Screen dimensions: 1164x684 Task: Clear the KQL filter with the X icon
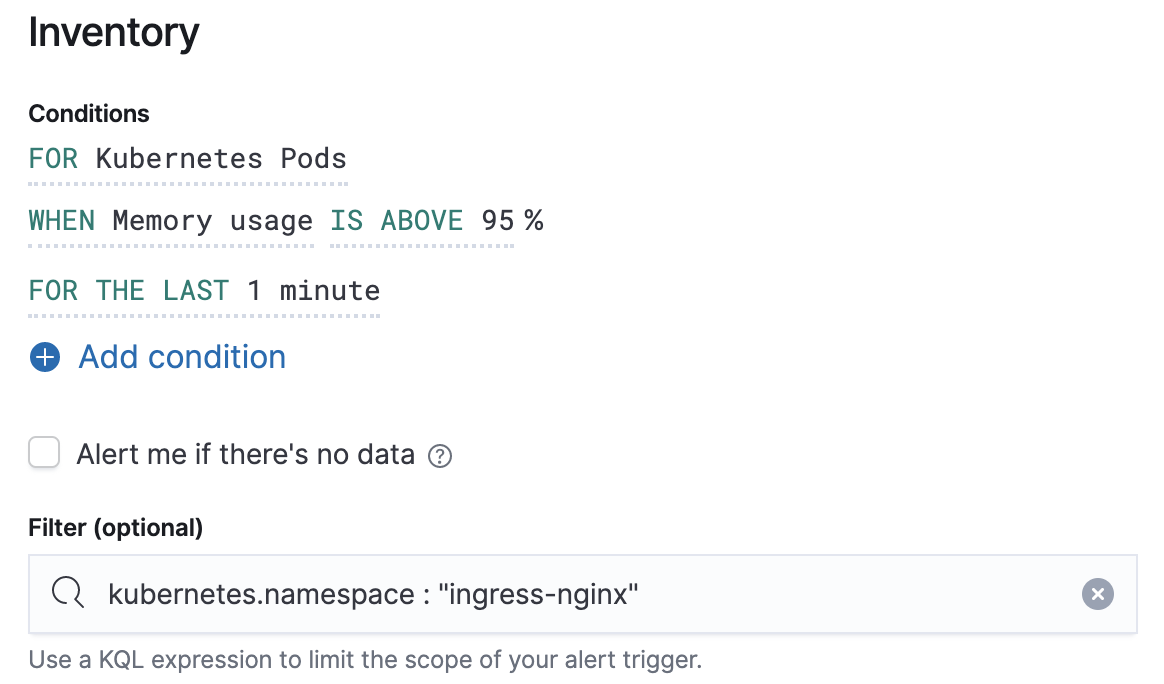coord(1097,595)
